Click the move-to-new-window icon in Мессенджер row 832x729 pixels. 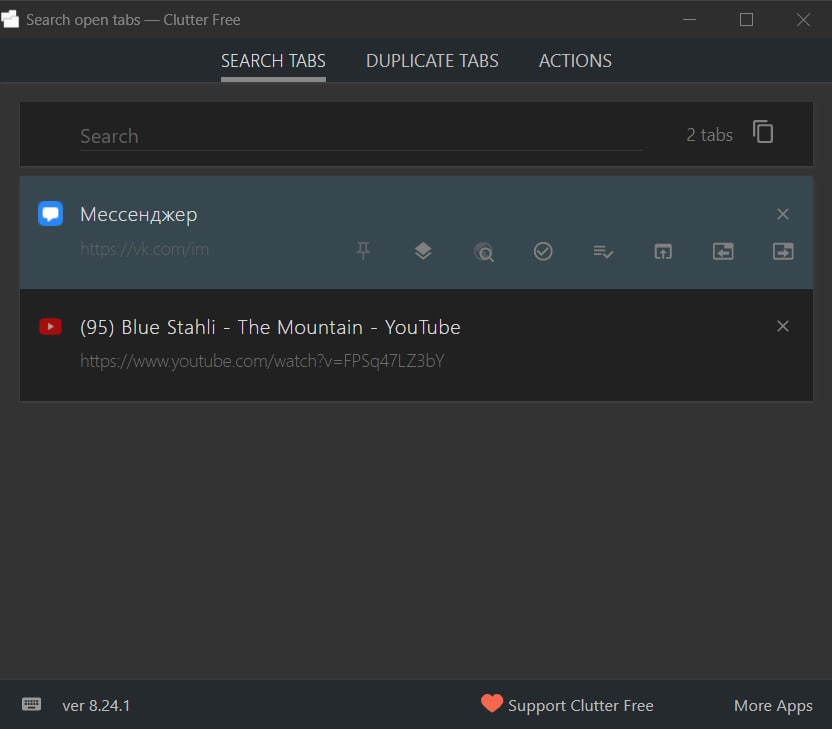(663, 251)
